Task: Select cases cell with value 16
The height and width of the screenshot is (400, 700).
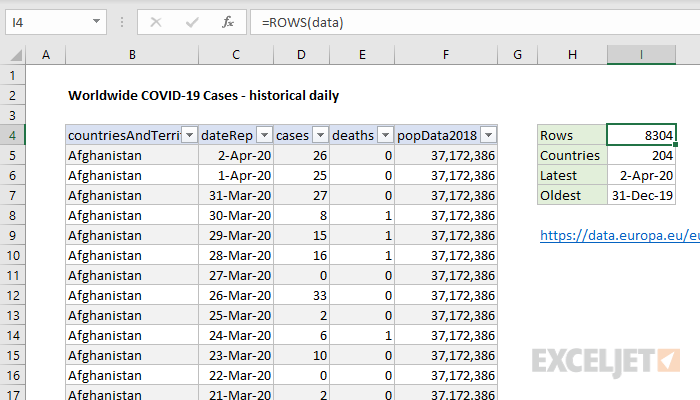Action: (x=301, y=255)
